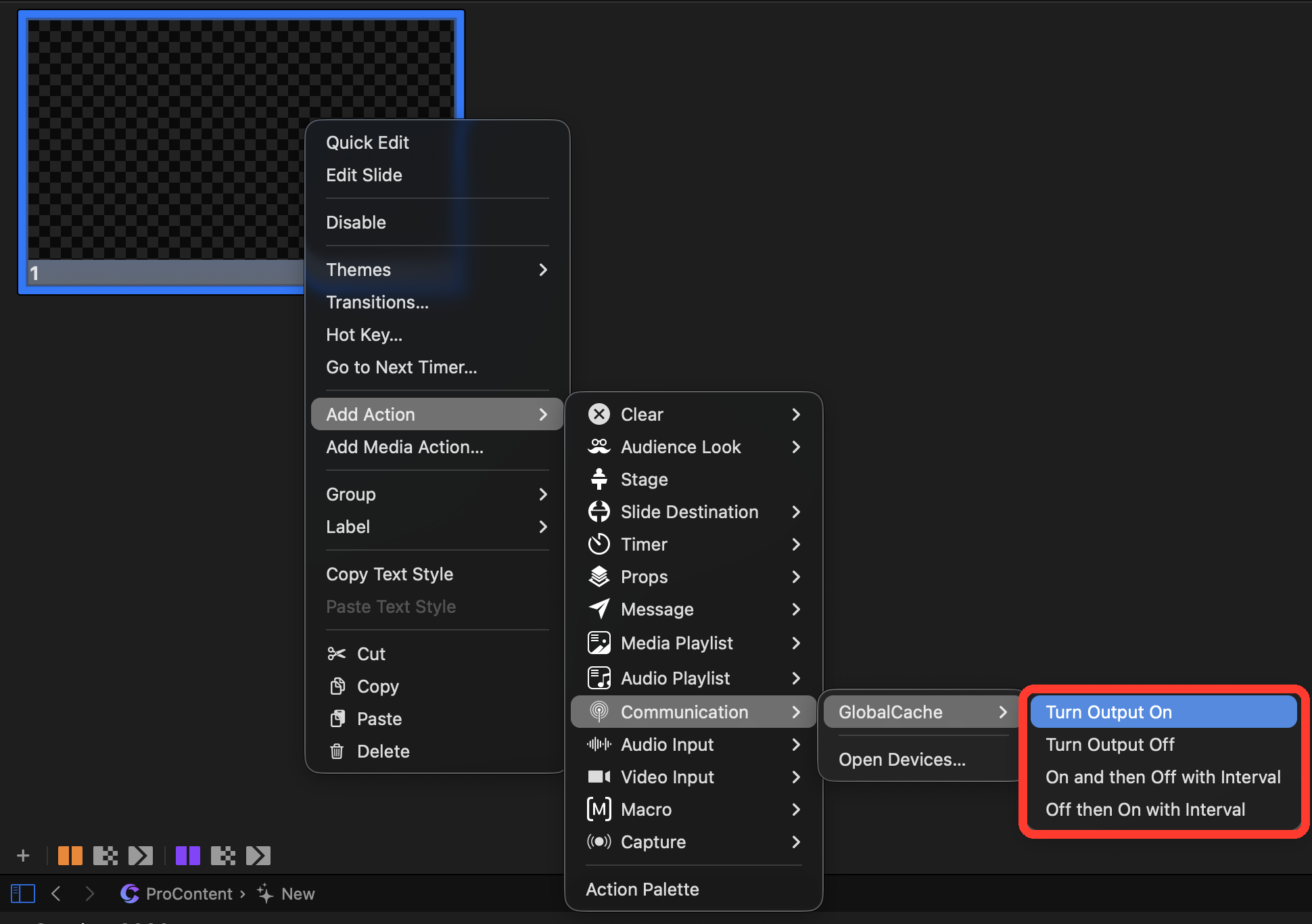Click the Timer clock icon
The image size is (1312, 924).
(x=599, y=544)
